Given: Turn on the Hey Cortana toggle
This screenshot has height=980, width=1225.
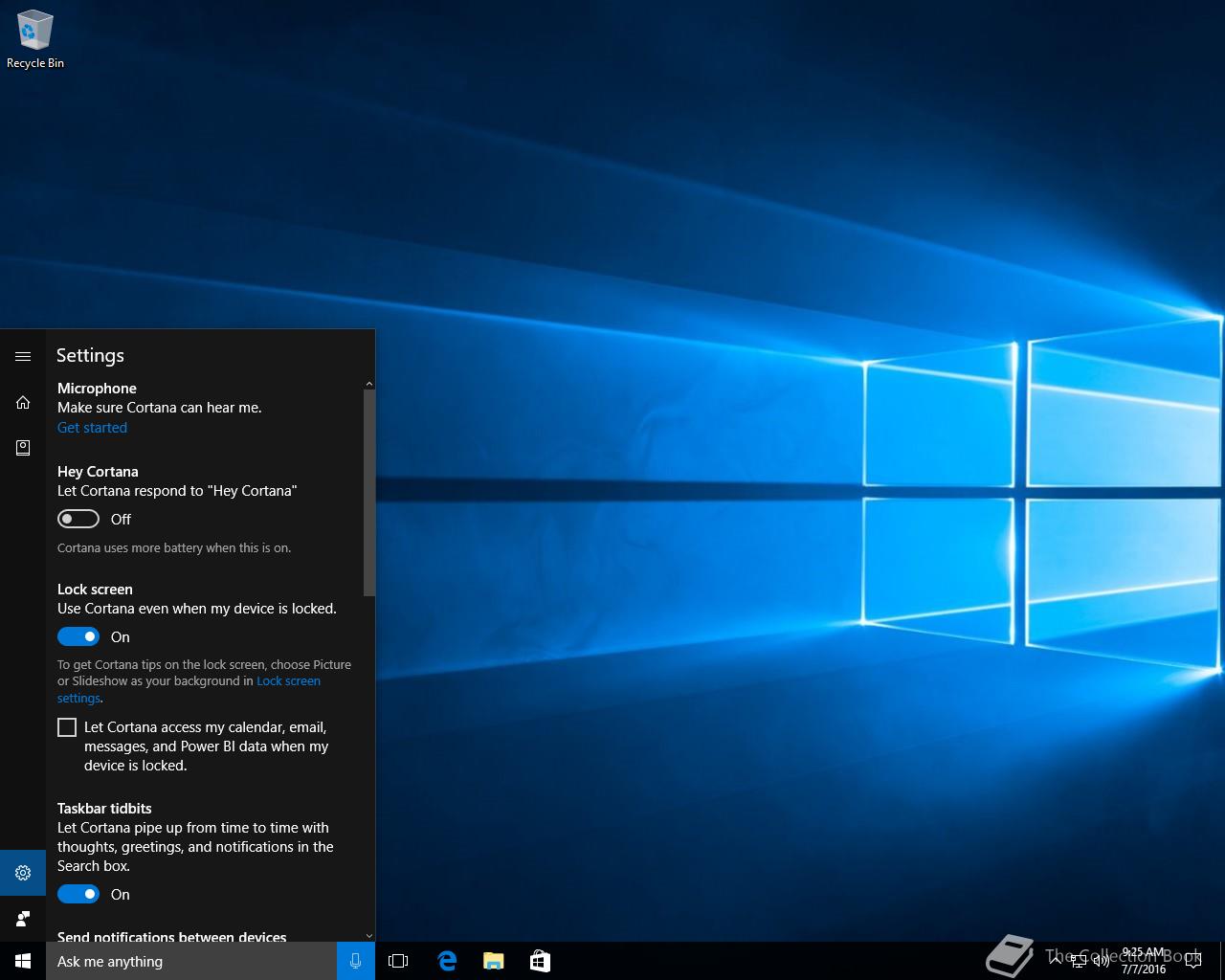Looking at the screenshot, I should (x=78, y=519).
